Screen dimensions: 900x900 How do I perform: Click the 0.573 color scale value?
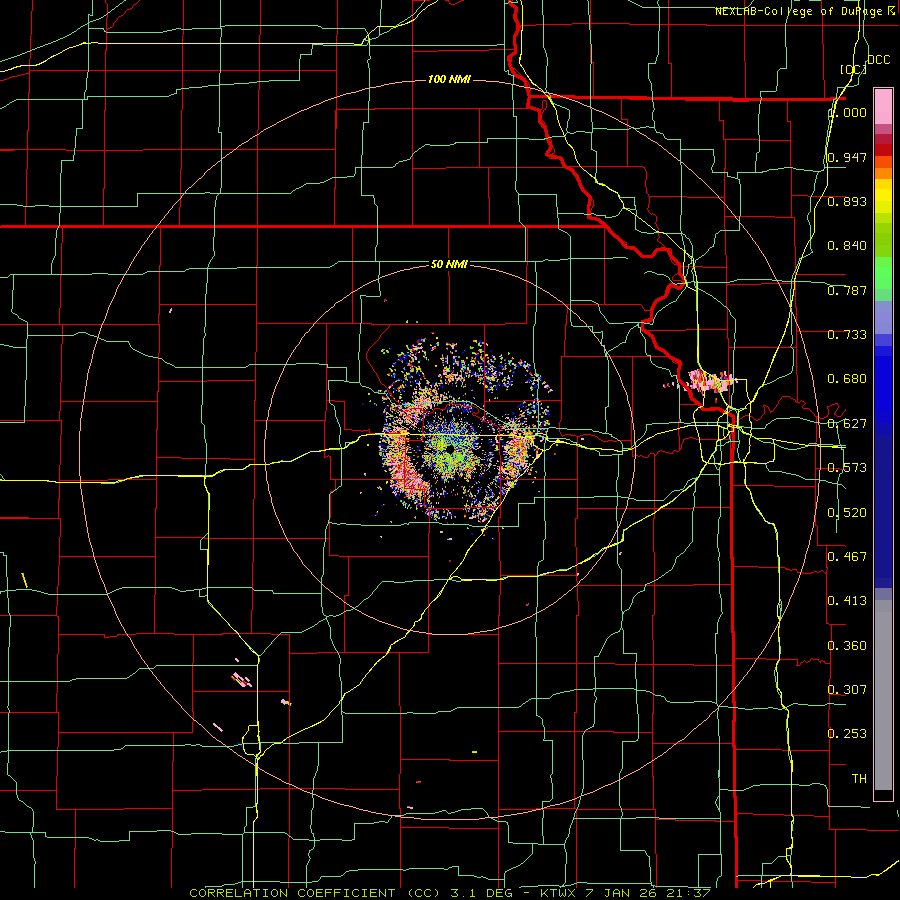[x=847, y=468]
